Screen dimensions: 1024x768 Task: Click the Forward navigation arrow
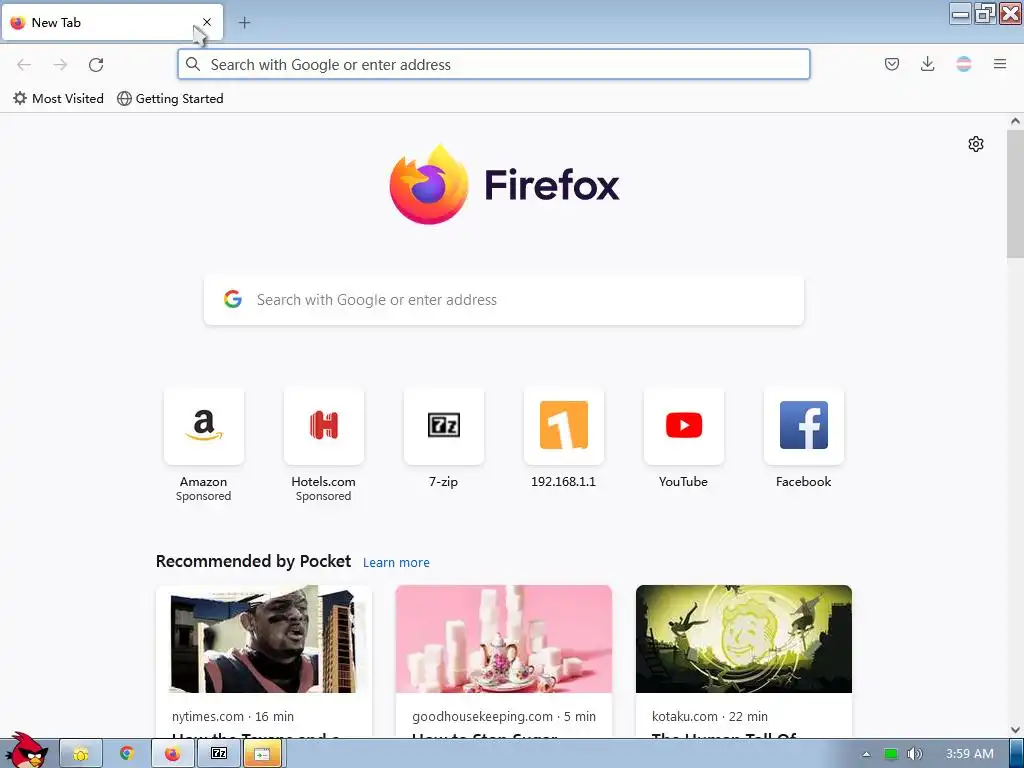(x=60, y=65)
